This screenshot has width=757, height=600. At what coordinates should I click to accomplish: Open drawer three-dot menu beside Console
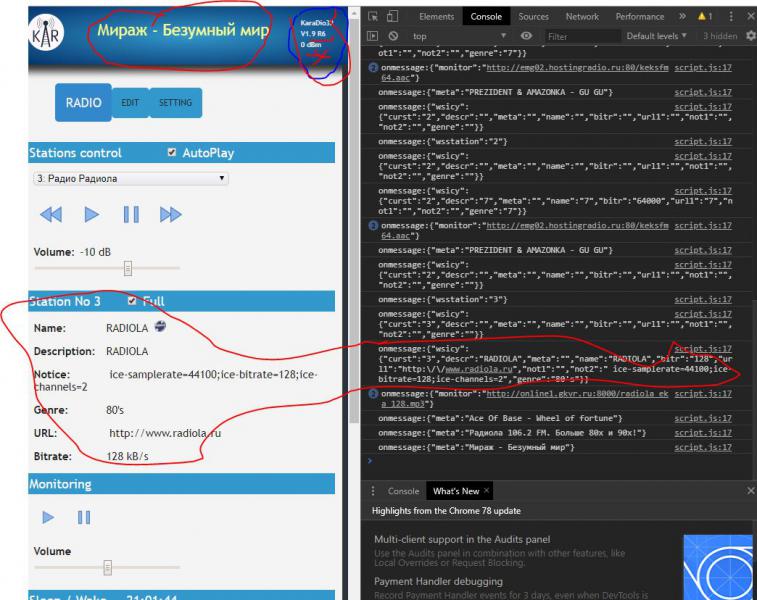tap(373, 491)
